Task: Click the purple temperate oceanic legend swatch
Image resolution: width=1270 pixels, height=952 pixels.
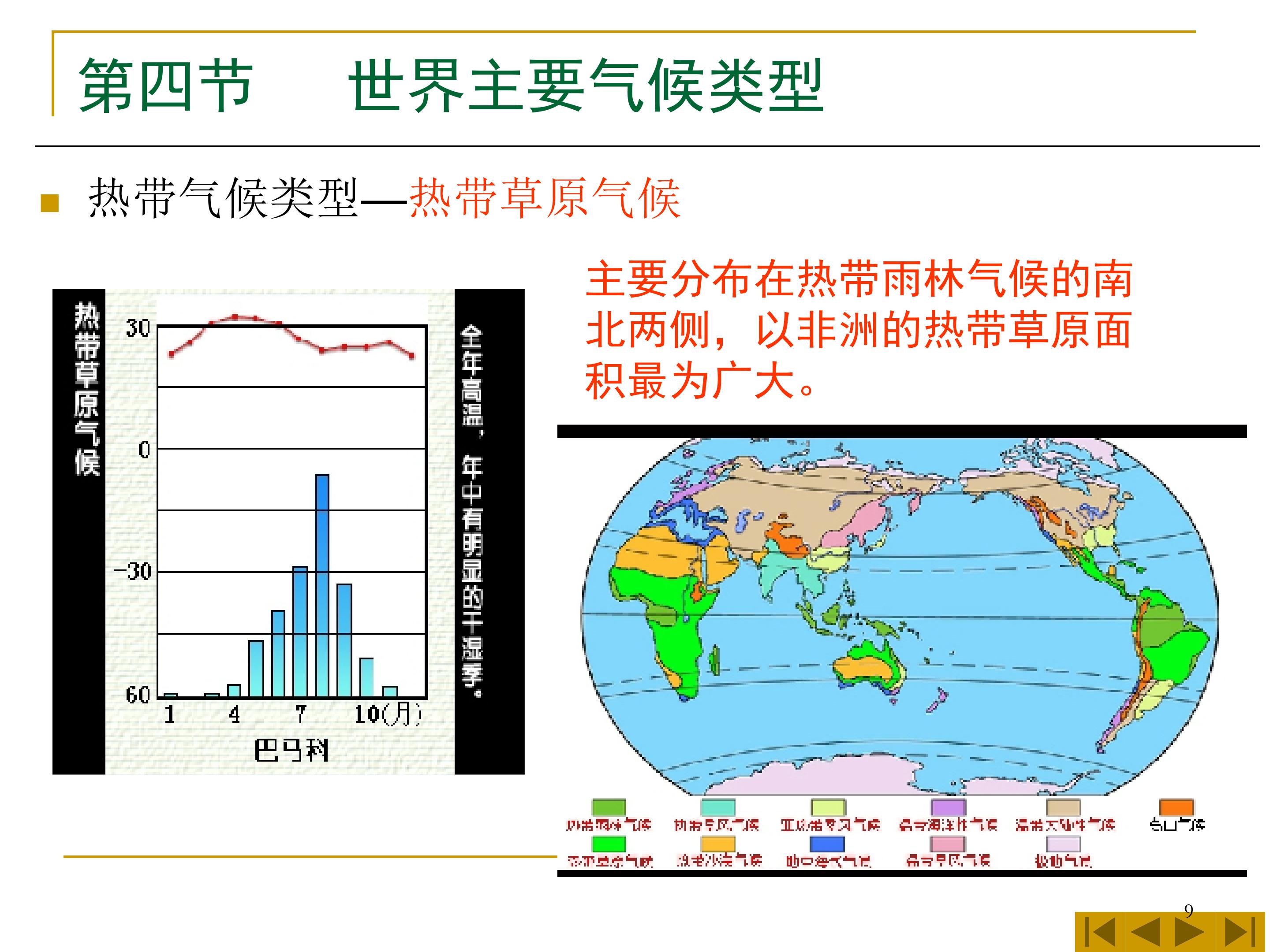Action: coord(948,808)
